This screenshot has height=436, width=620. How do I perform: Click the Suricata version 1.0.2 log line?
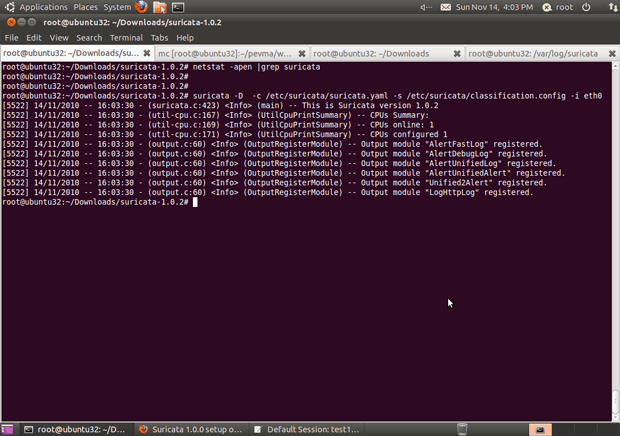[x=220, y=106]
